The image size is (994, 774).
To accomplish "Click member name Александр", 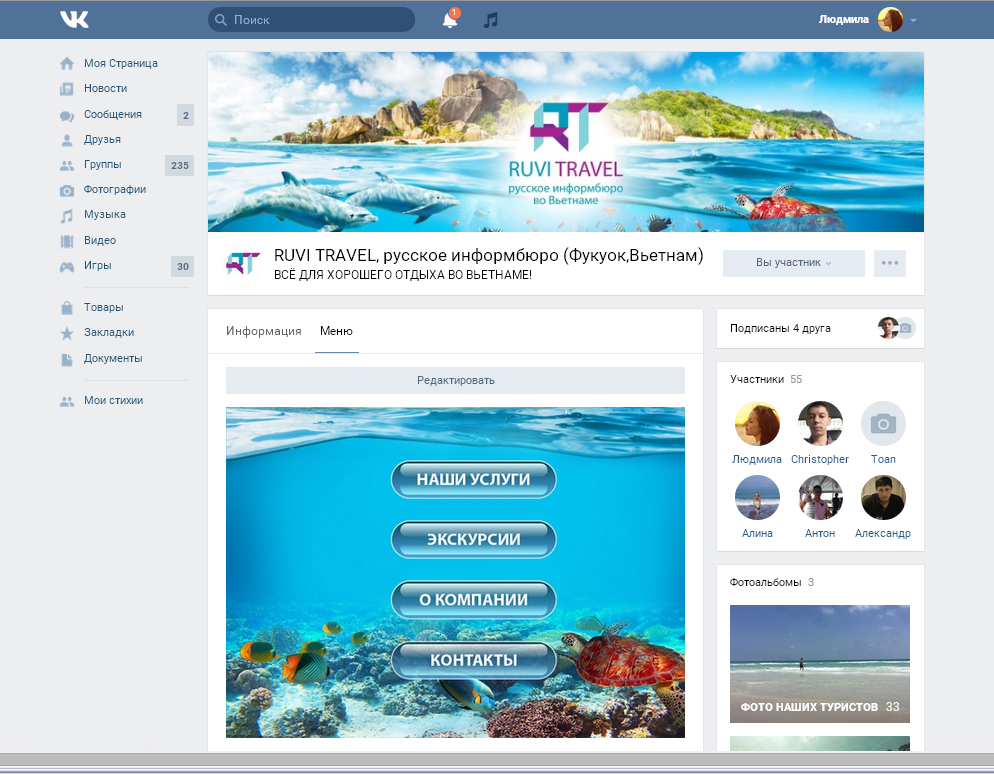I will [882, 534].
